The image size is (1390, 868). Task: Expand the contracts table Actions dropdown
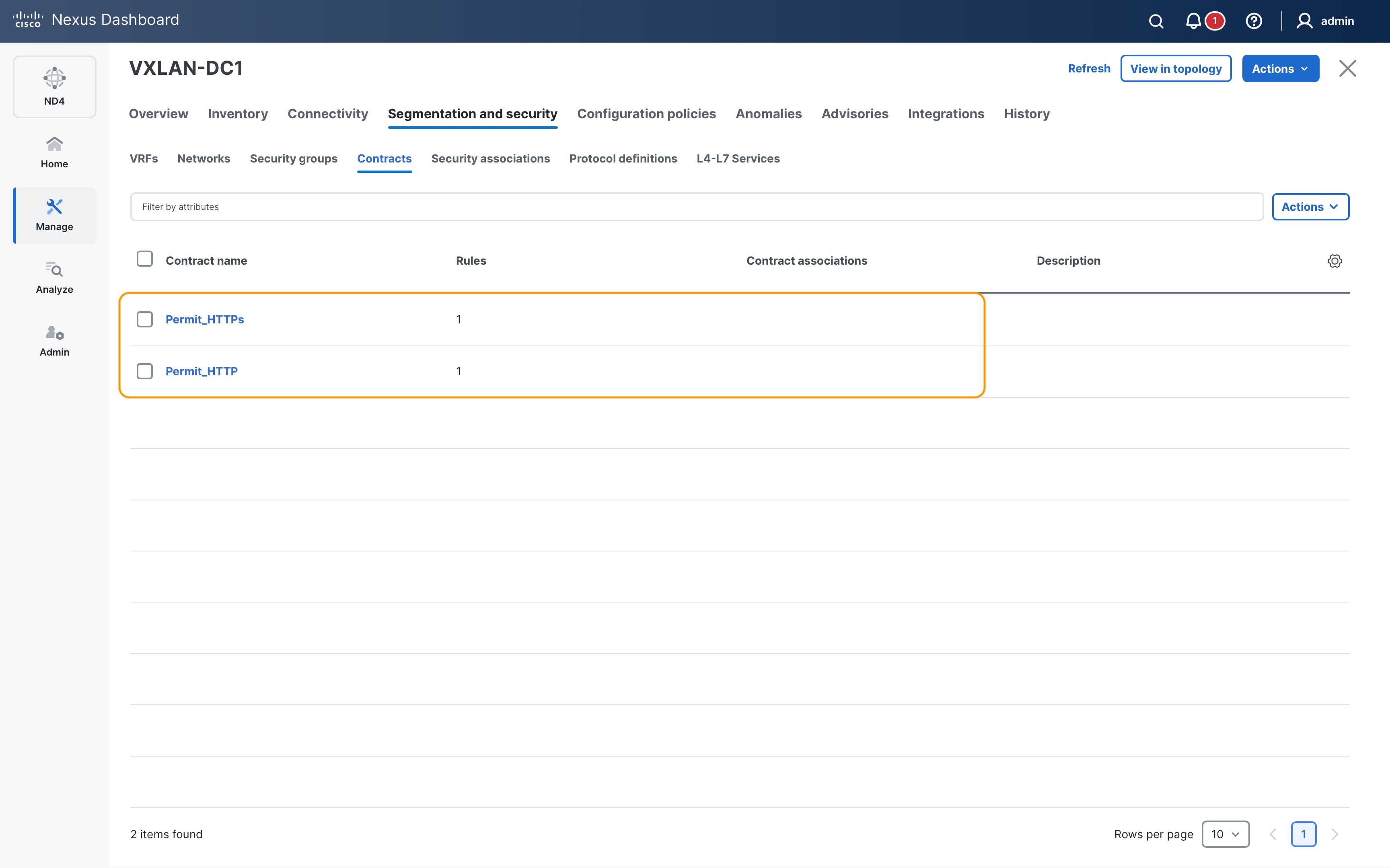[1310, 207]
